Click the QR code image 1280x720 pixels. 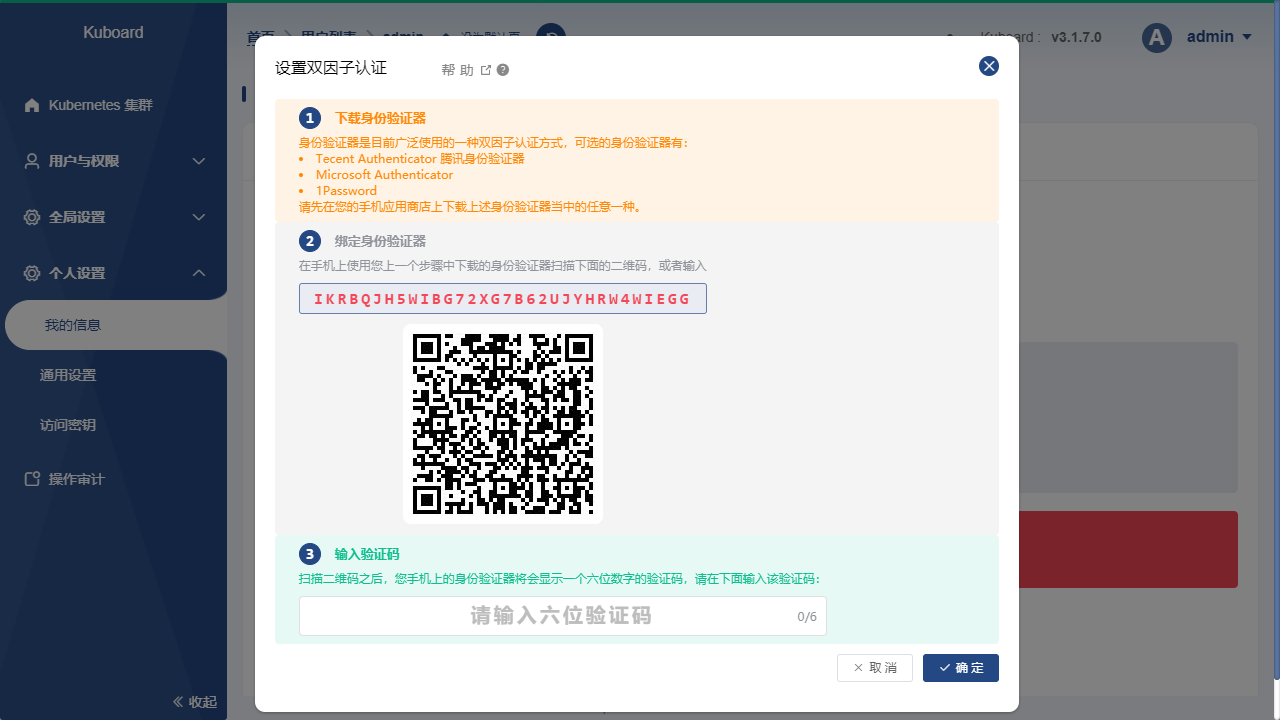click(x=503, y=424)
